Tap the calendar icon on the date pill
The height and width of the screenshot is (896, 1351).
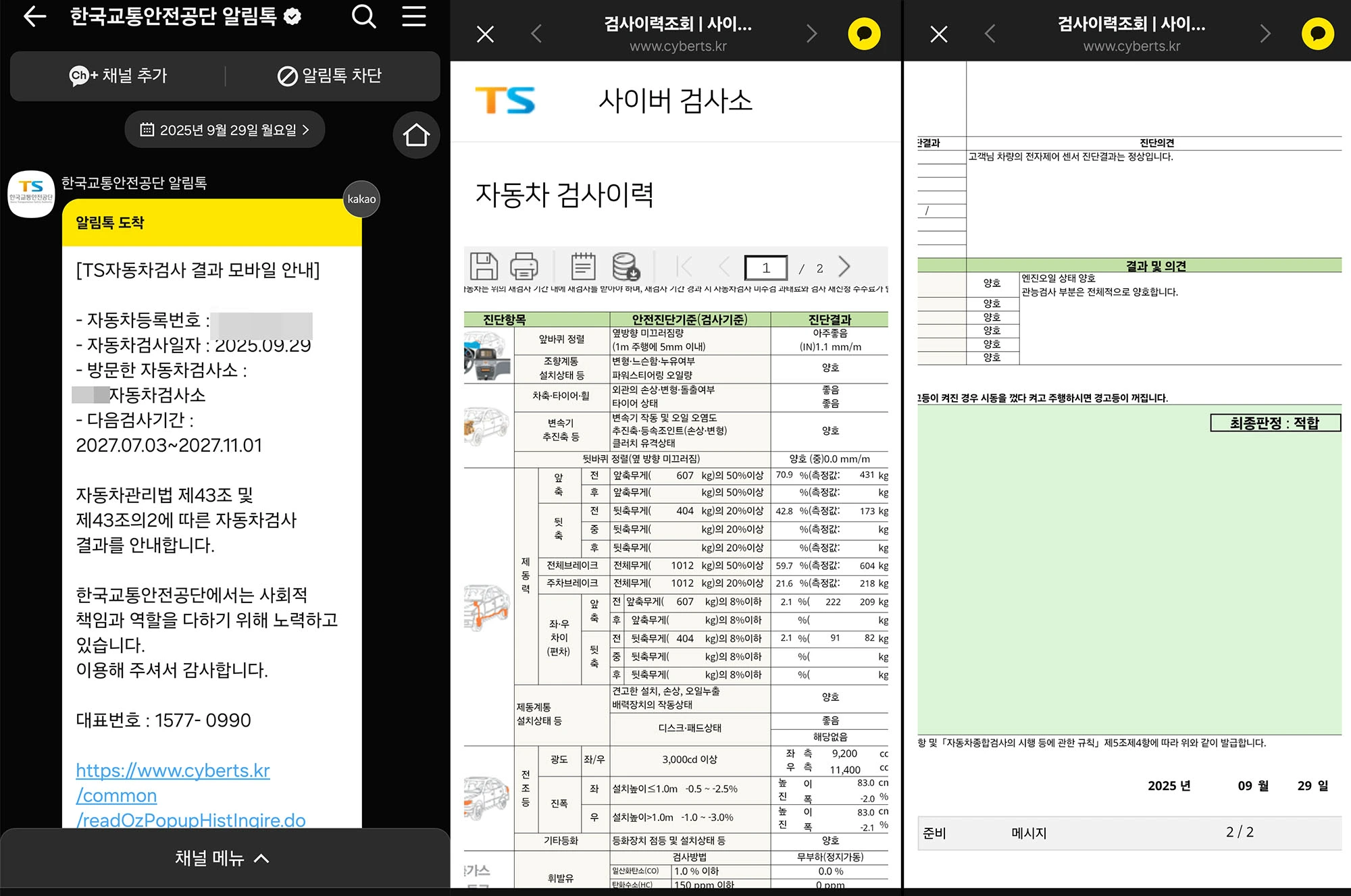pyautogui.click(x=145, y=129)
